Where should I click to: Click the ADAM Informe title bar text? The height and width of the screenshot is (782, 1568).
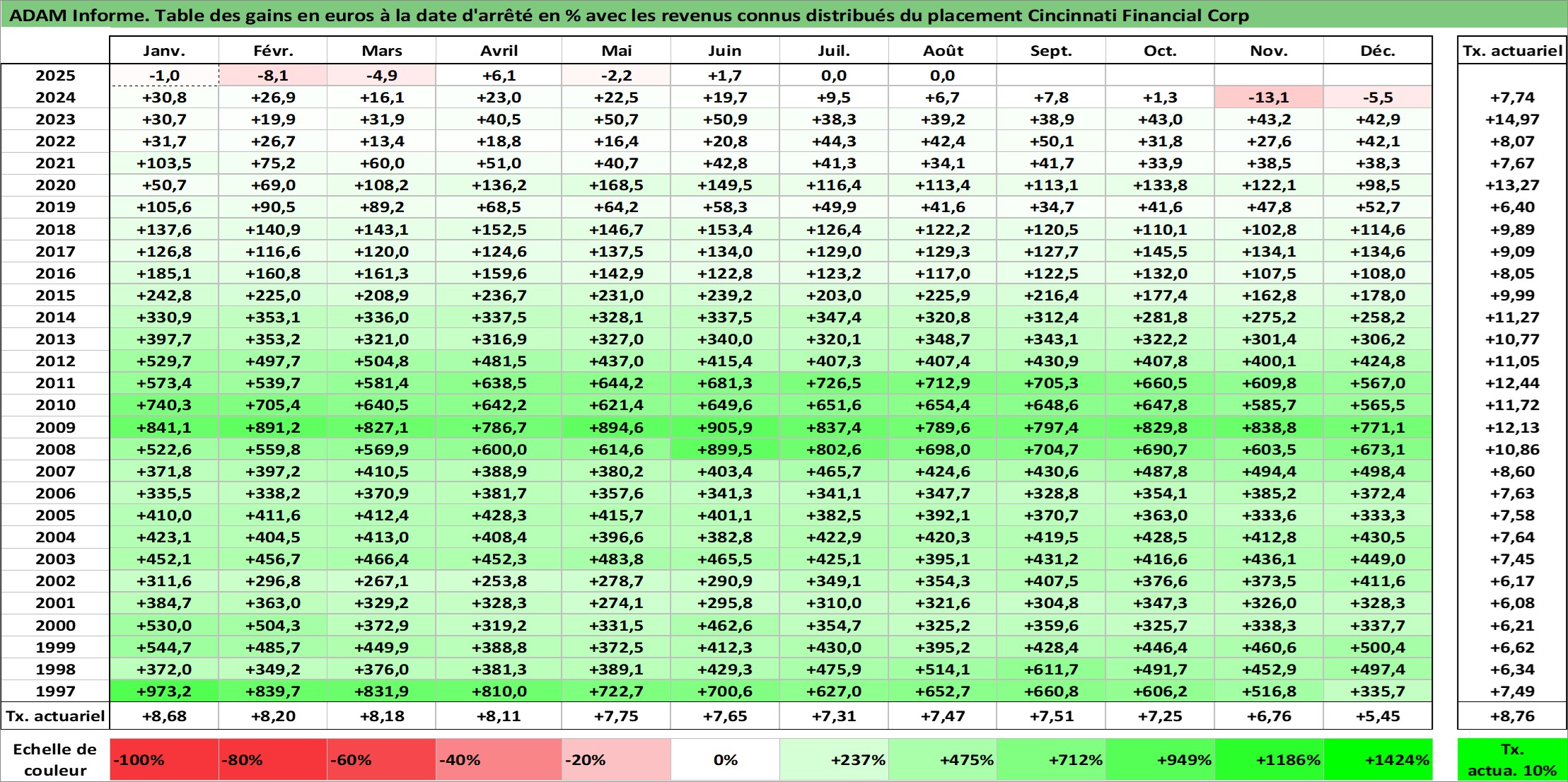(629, 15)
